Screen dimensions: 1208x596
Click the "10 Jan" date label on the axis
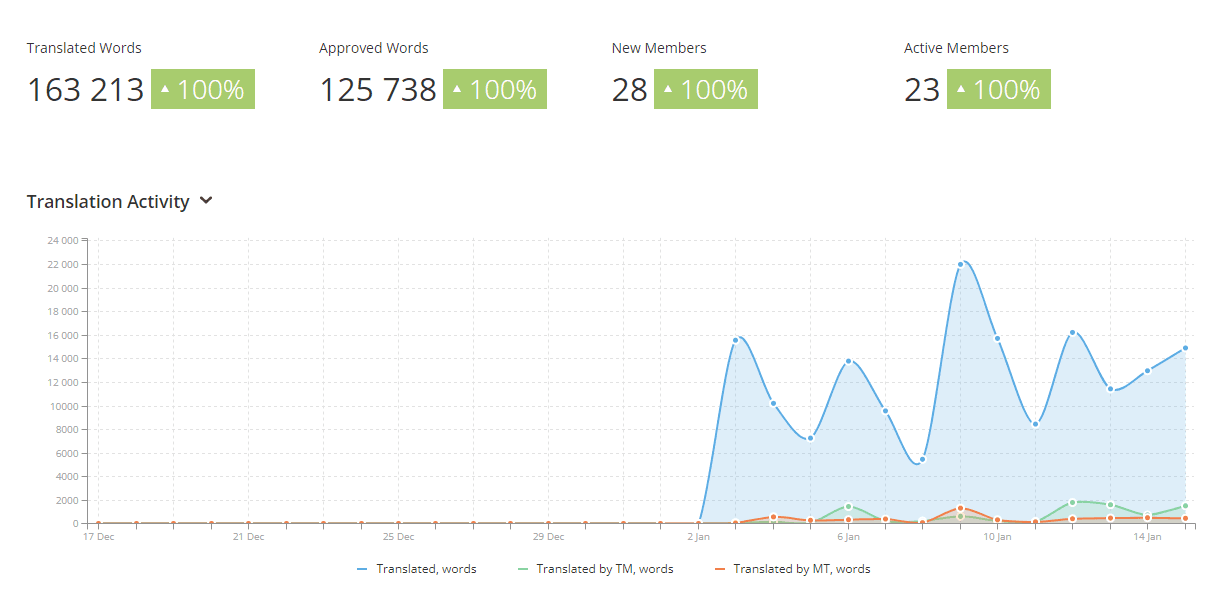point(998,537)
